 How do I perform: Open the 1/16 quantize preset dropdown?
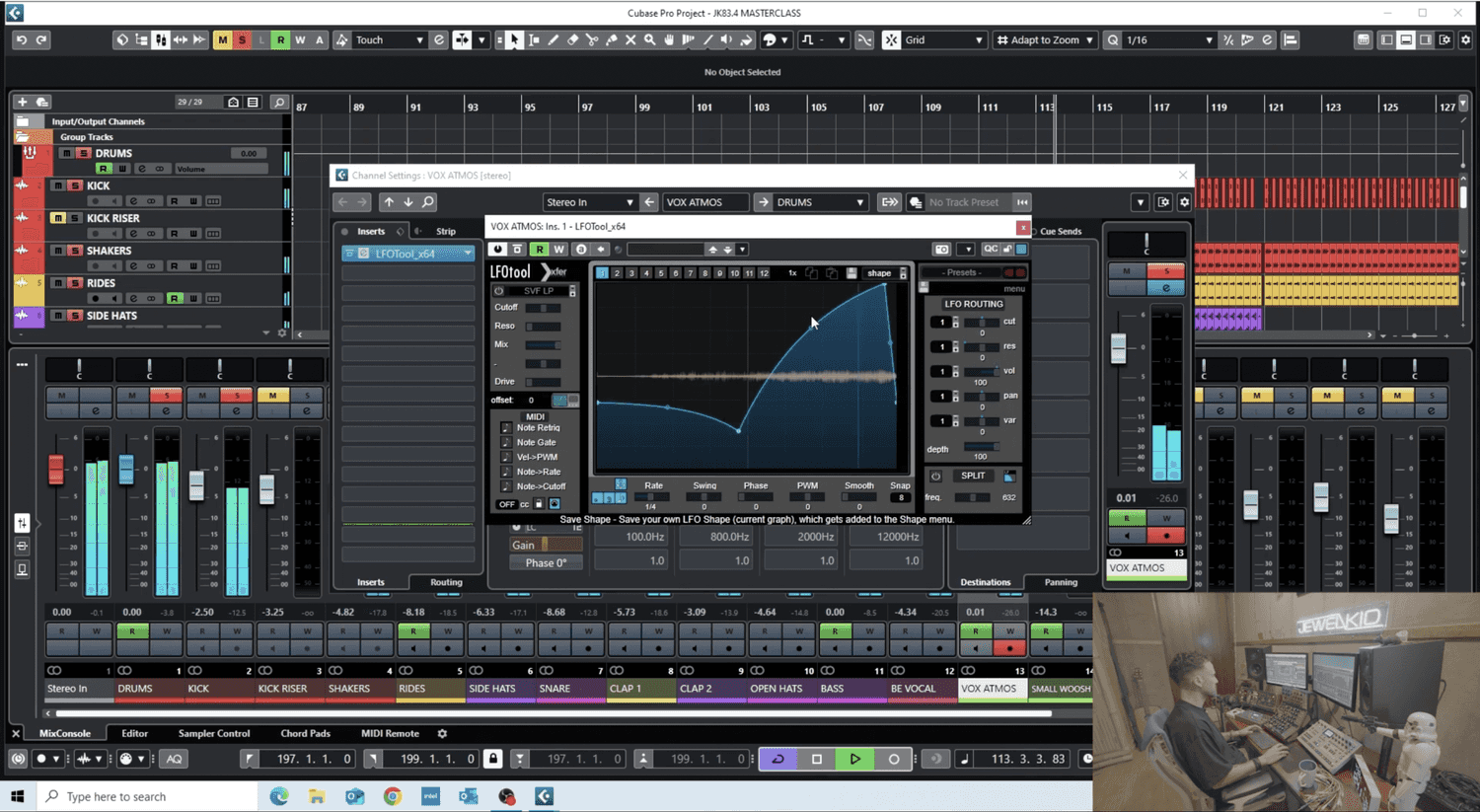(1167, 40)
